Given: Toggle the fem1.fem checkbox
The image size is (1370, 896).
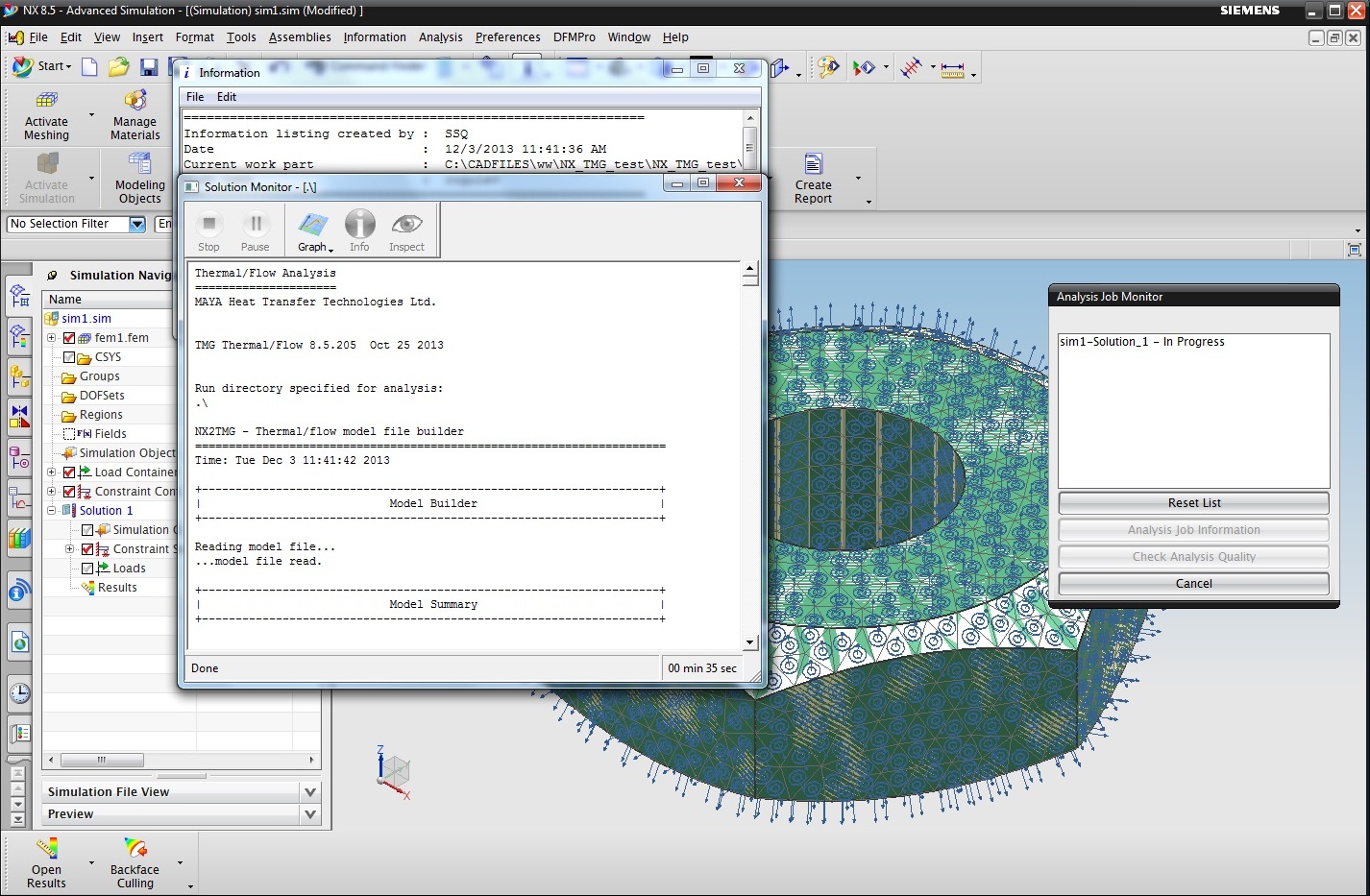Looking at the screenshot, I should [x=69, y=338].
